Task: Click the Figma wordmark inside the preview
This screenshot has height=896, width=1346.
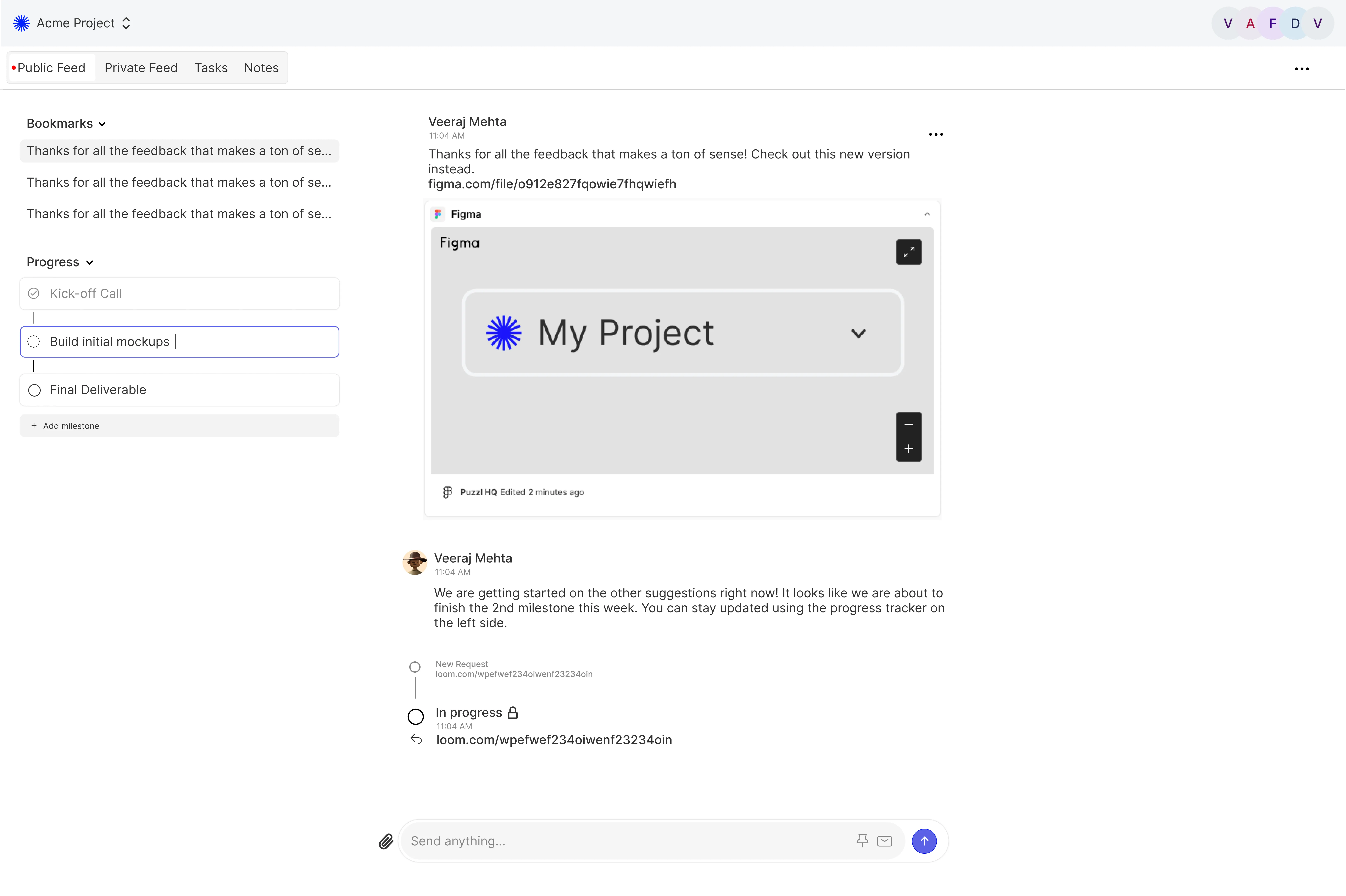Action: pyautogui.click(x=460, y=243)
